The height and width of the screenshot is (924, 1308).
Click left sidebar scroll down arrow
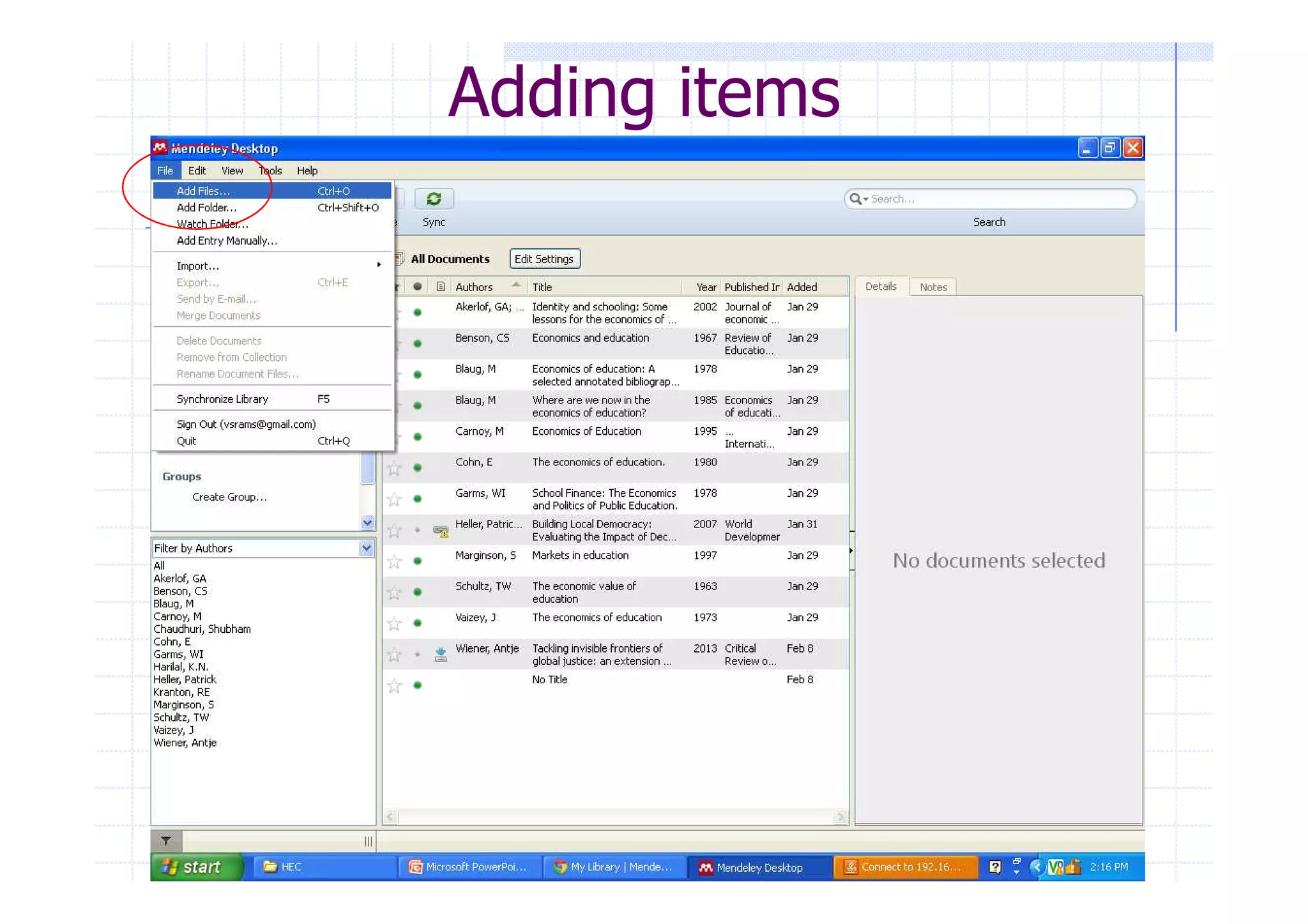click(367, 522)
